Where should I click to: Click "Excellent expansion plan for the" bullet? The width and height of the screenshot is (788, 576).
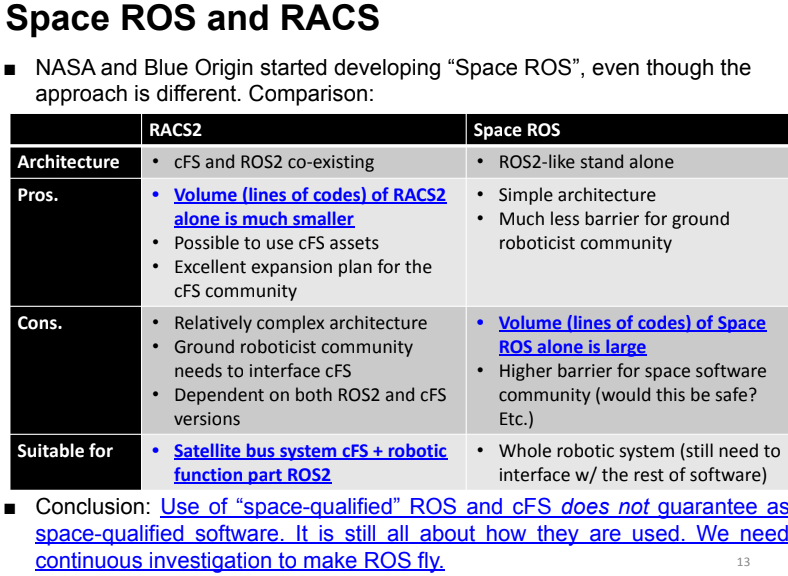pos(303,267)
